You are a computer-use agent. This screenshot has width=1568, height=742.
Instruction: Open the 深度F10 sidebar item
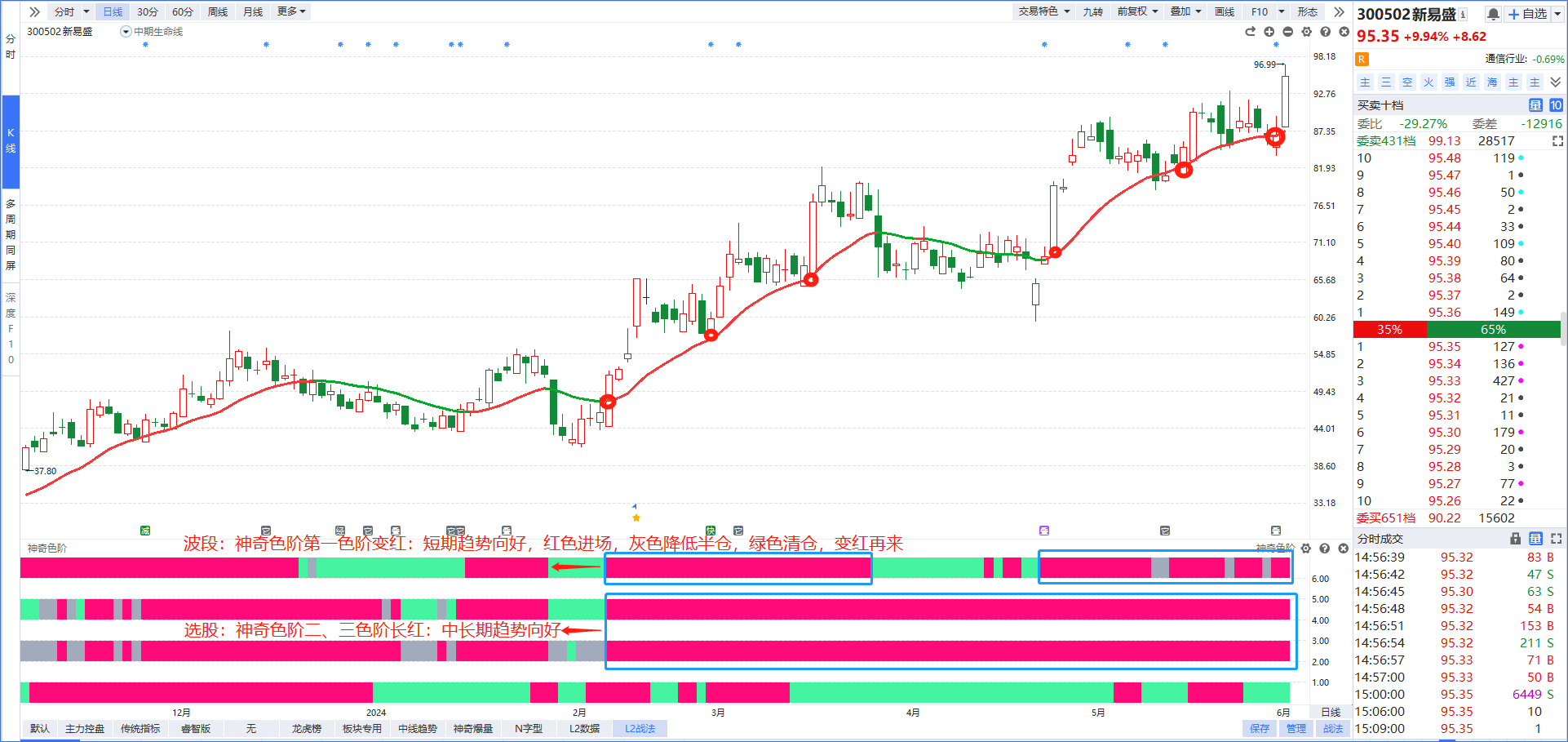(x=11, y=328)
